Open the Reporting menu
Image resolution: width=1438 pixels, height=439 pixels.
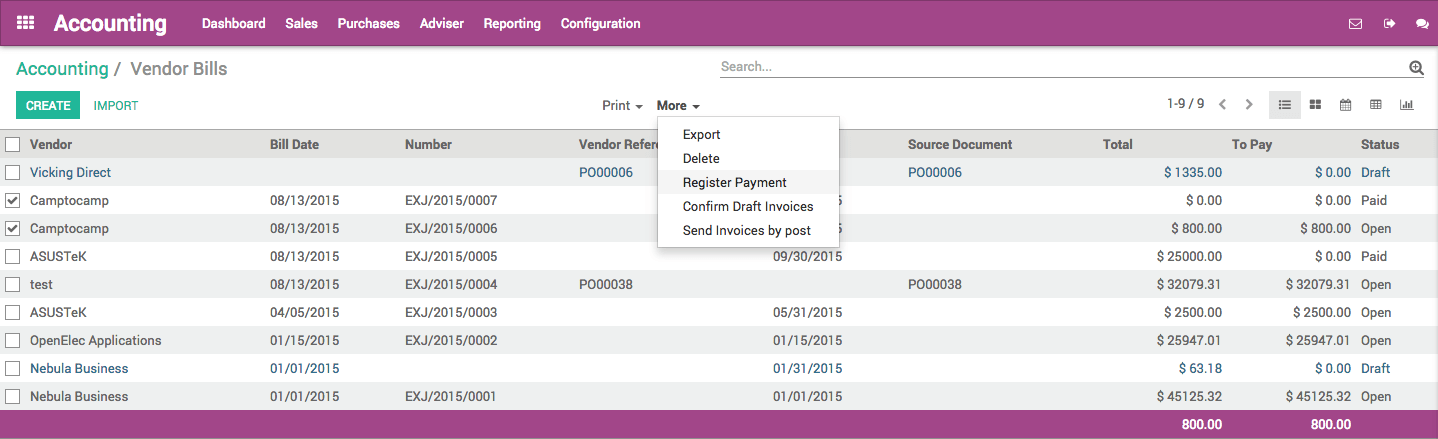tap(512, 24)
